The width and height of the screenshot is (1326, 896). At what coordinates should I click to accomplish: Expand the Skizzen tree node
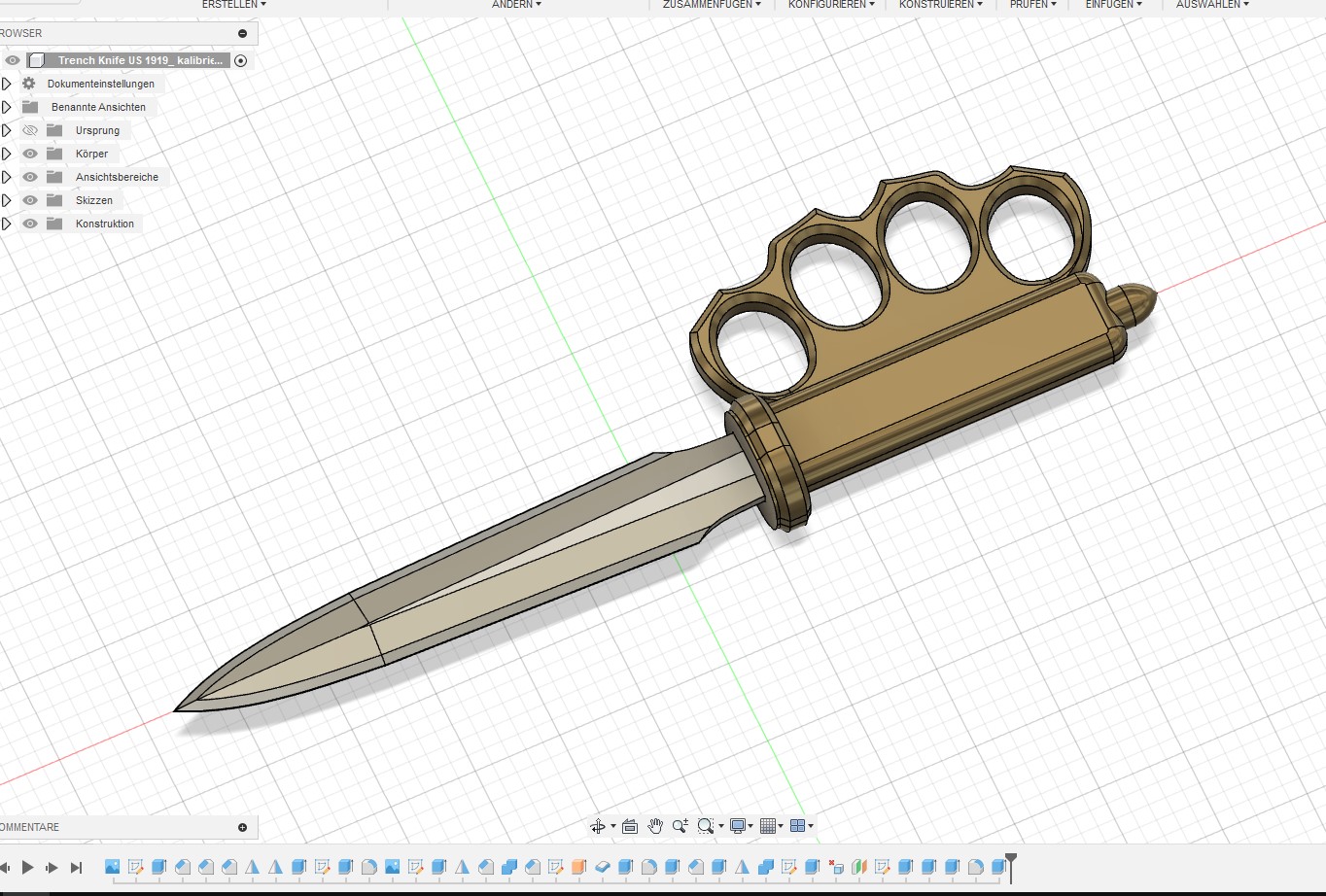[x=6, y=200]
